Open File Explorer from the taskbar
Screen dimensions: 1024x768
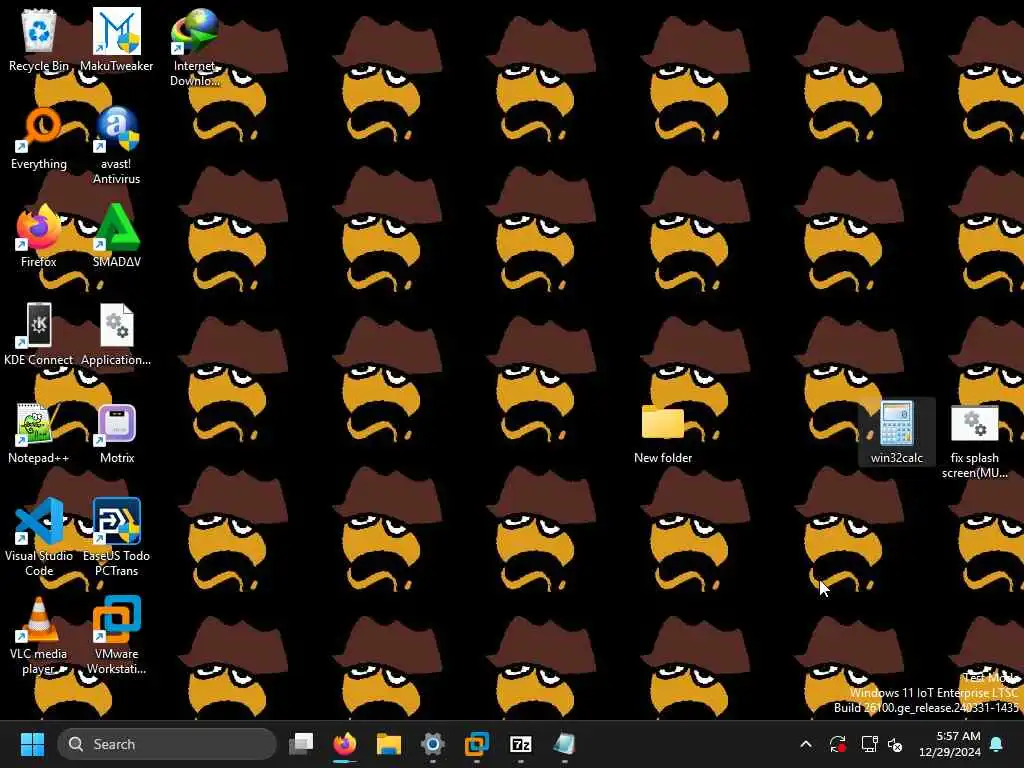pyautogui.click(x=389, y=744)
